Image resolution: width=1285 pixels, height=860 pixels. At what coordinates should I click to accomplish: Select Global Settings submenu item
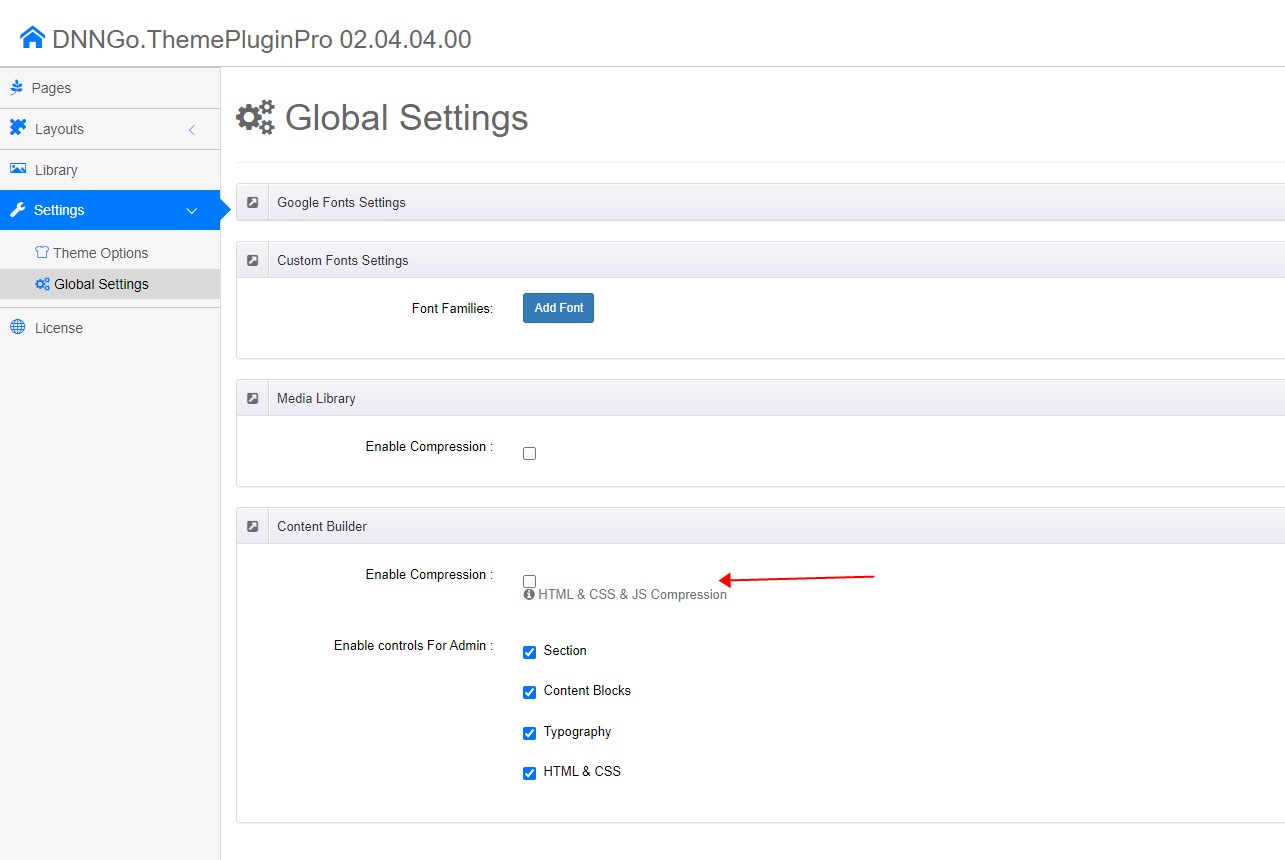coord(110,284)
